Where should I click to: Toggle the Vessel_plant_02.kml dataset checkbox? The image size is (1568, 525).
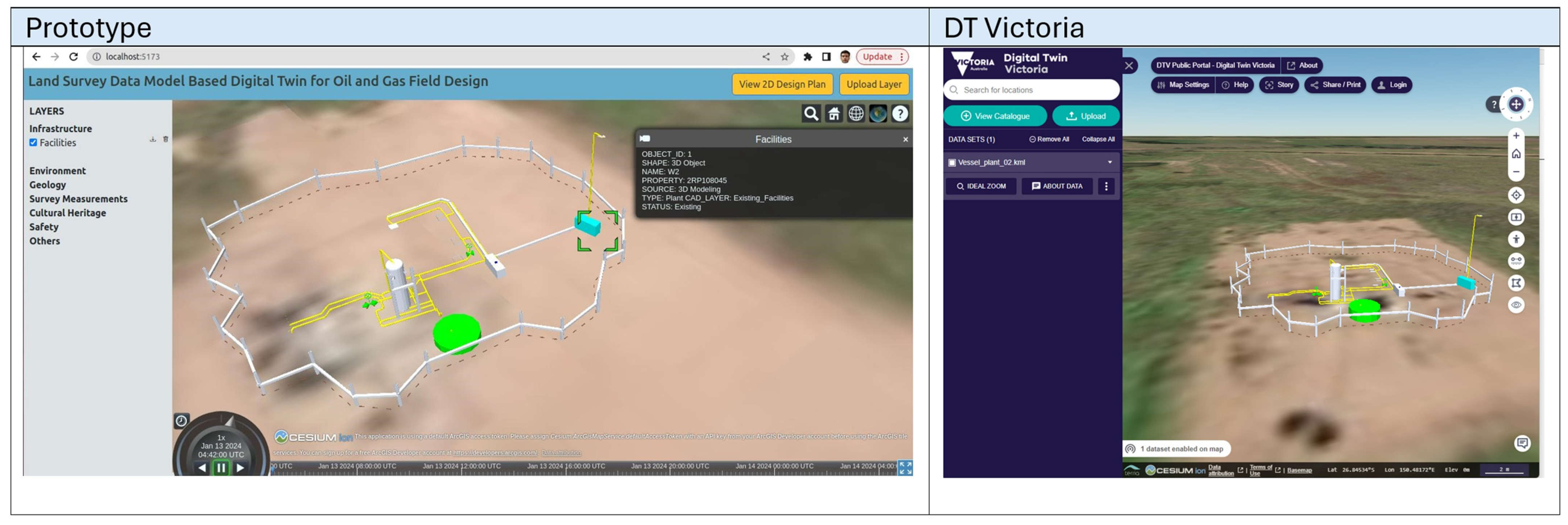point(952,162)
